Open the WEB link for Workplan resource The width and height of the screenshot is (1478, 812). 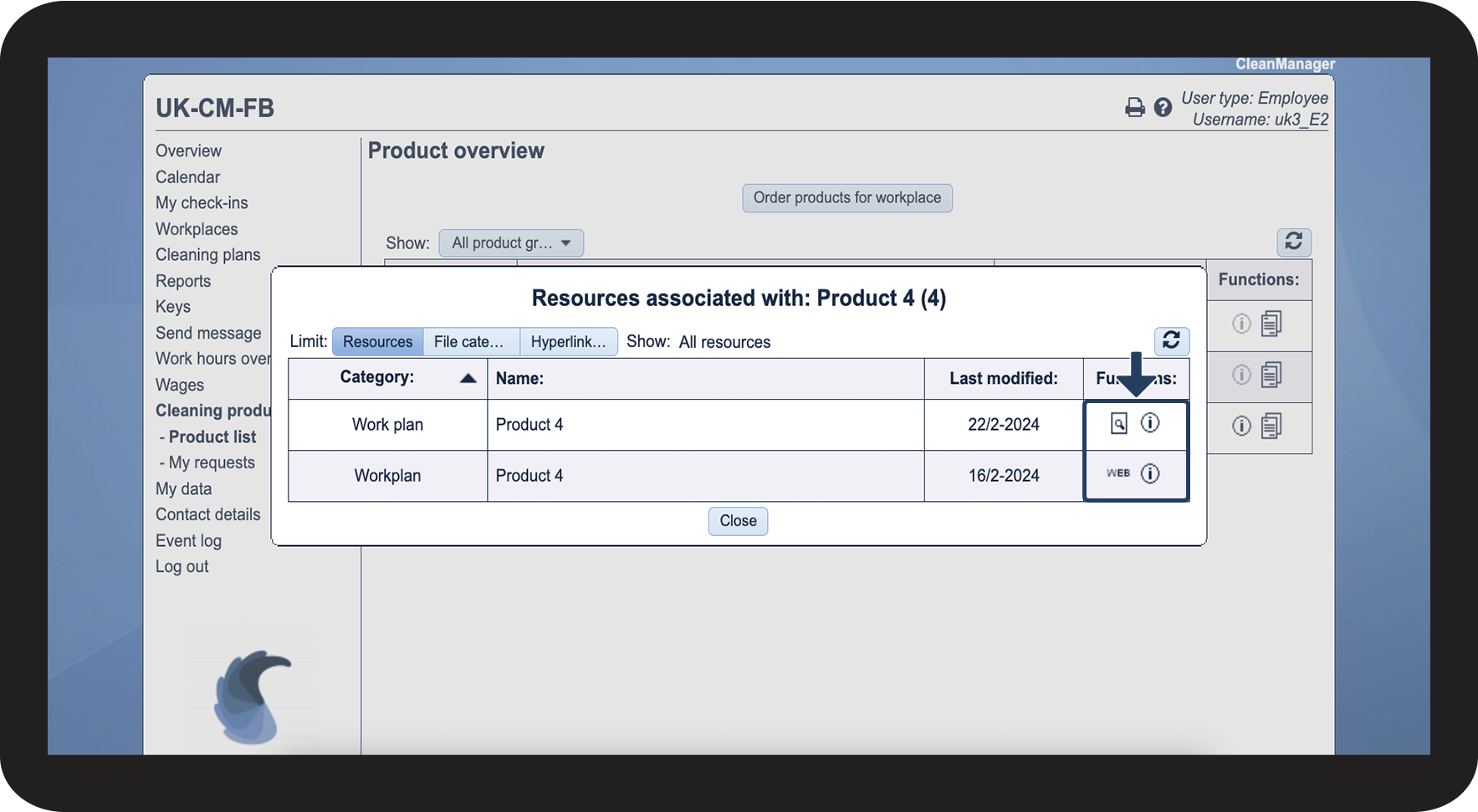pyautogui.click(x=1118, y=474)
